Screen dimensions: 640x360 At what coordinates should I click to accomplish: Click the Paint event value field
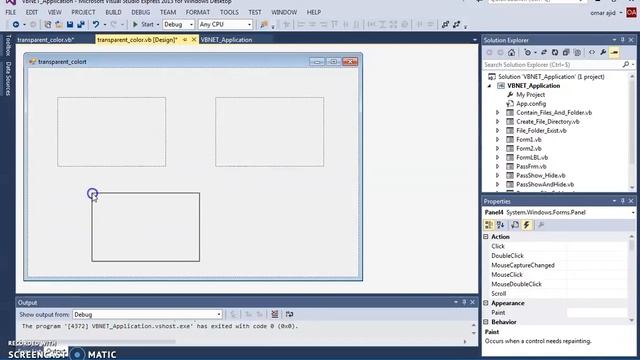pyautogui.click(x=597, y=313)
